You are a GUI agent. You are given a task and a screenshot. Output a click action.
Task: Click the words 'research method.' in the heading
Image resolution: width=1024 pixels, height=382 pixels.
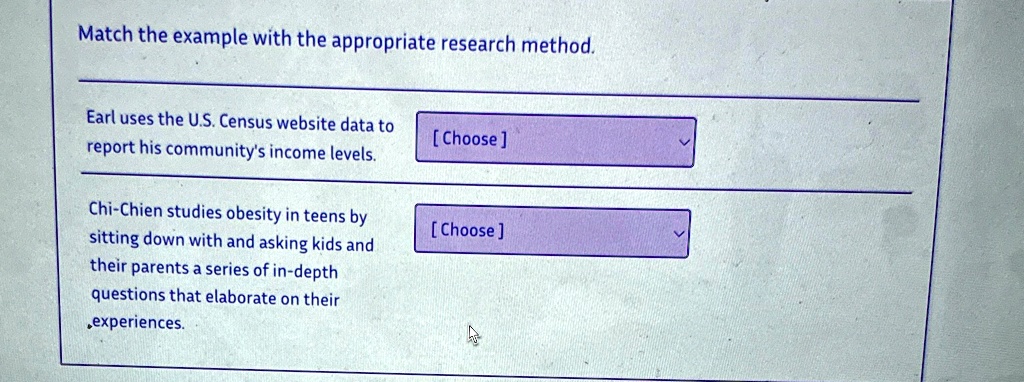coord(518,44)
